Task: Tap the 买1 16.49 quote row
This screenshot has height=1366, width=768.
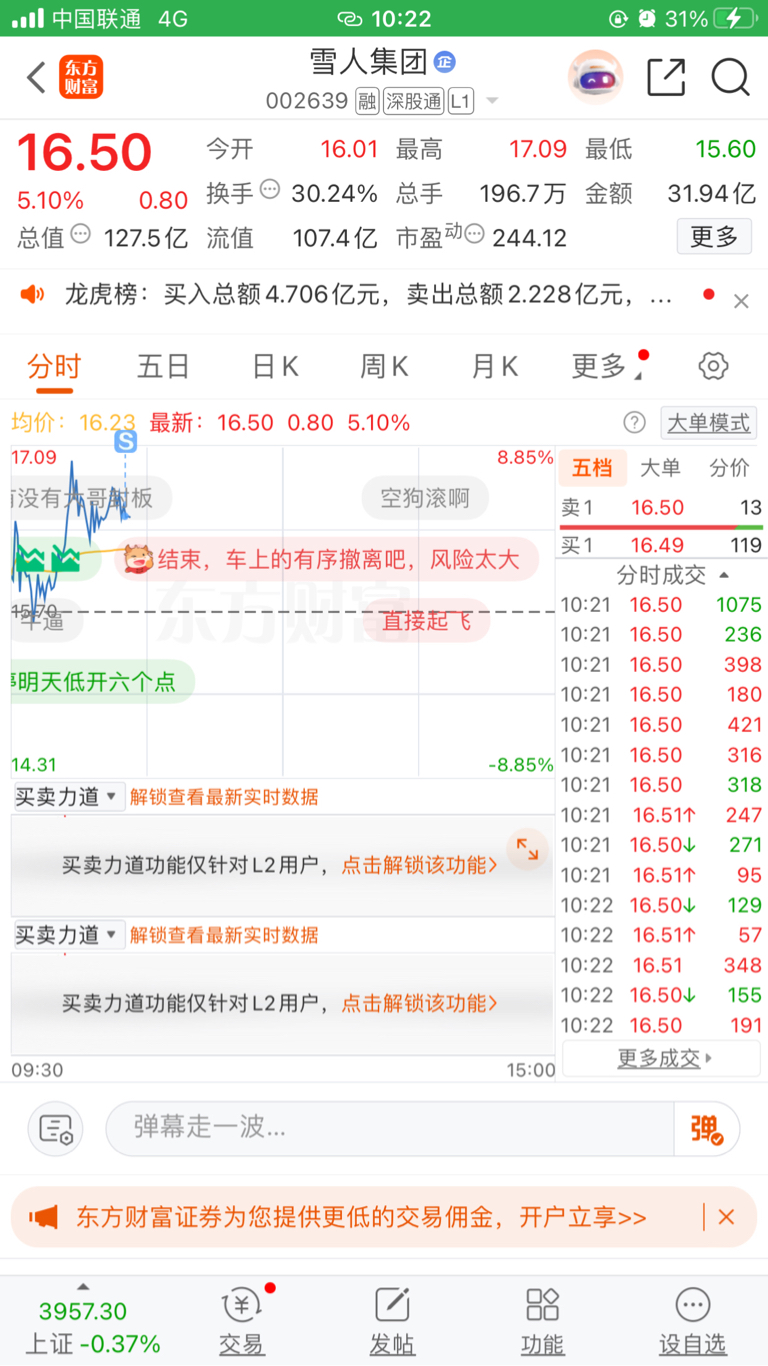Action: [661, 545]
